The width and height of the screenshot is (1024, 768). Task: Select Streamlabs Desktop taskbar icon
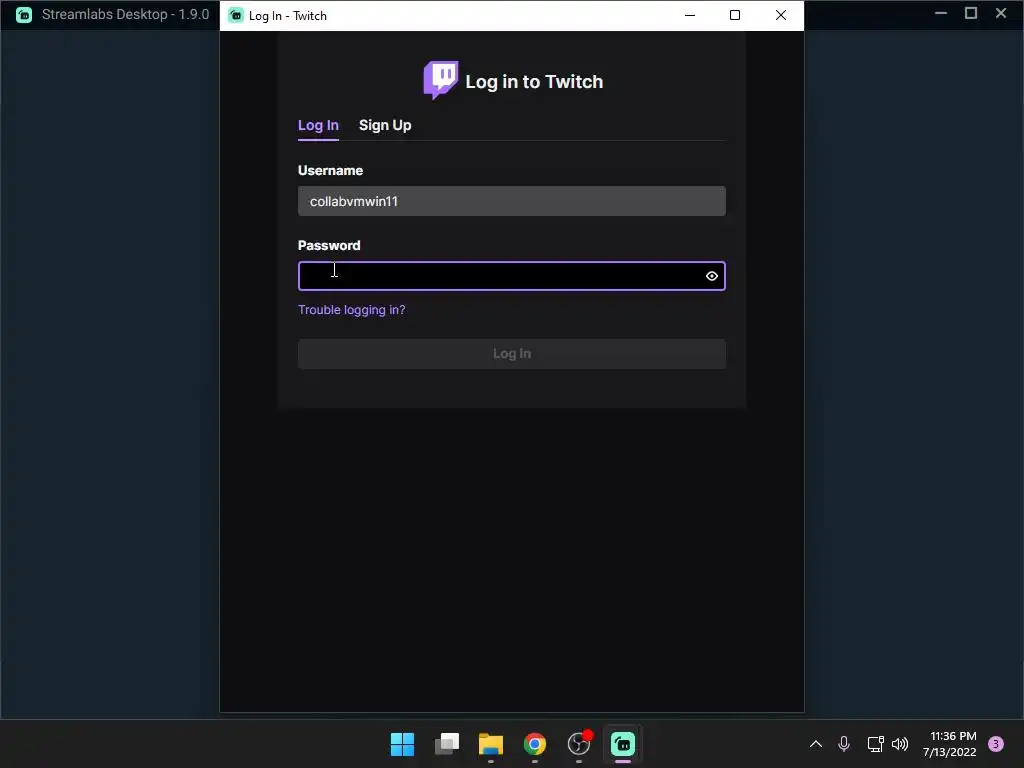coord(622,744)
